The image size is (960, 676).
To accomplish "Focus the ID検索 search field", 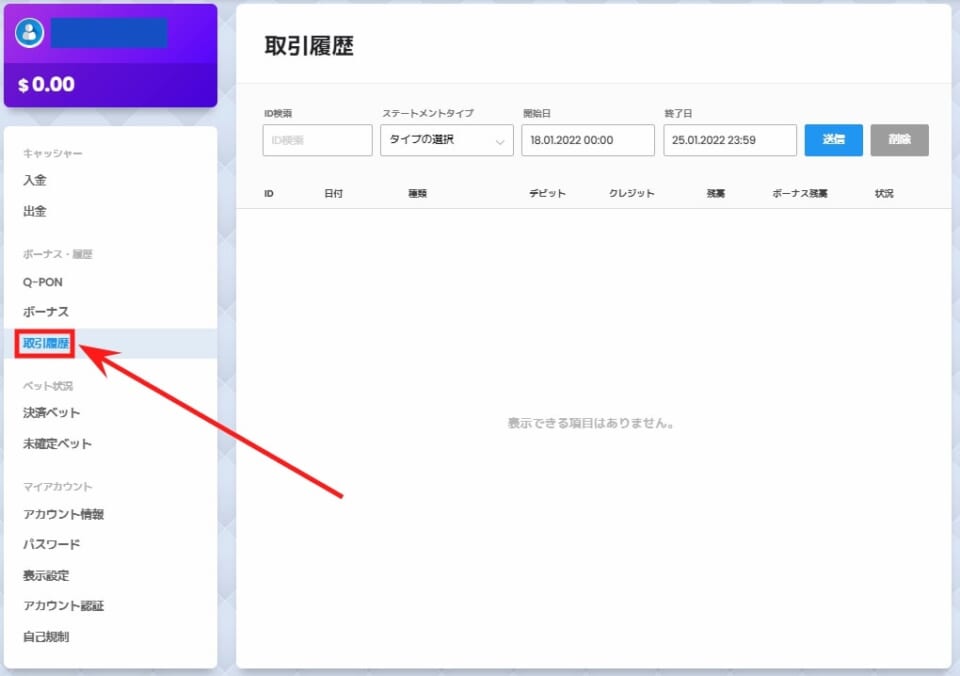I will tap(317, 140).
